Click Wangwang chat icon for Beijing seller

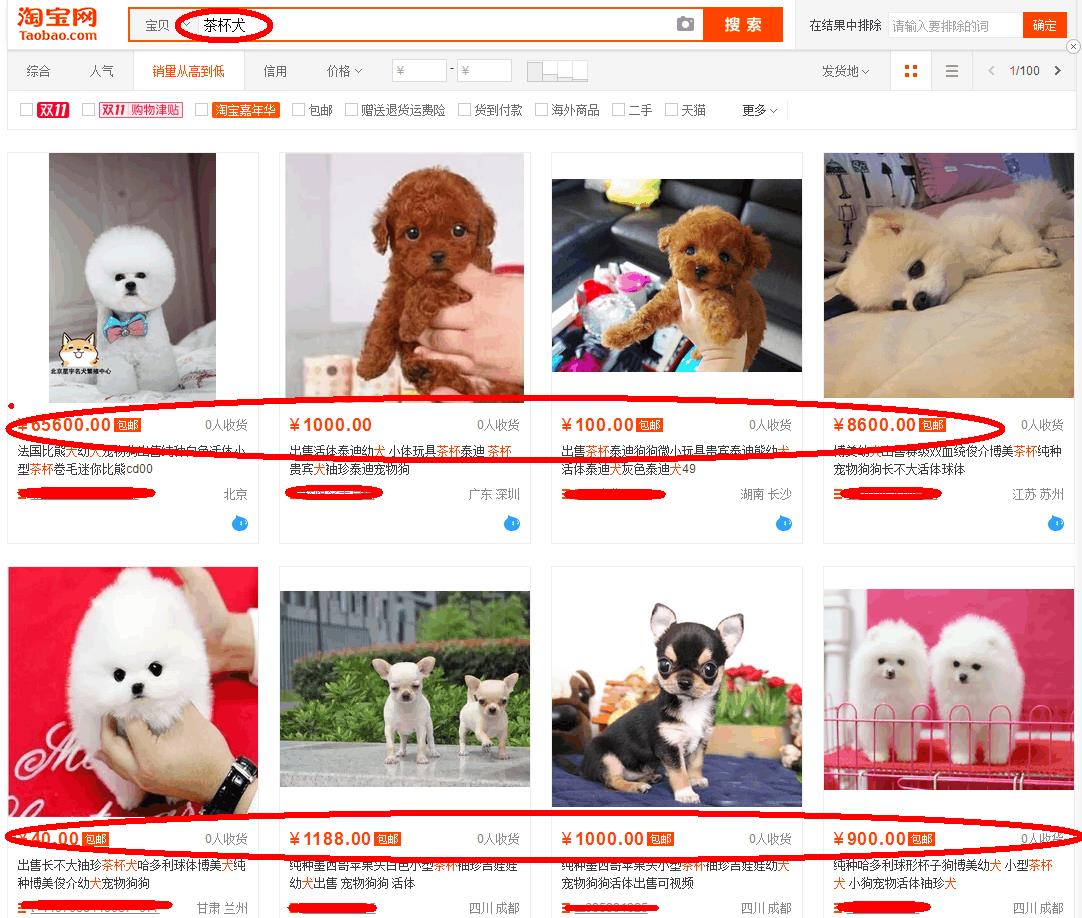click(x=240, y=523)
